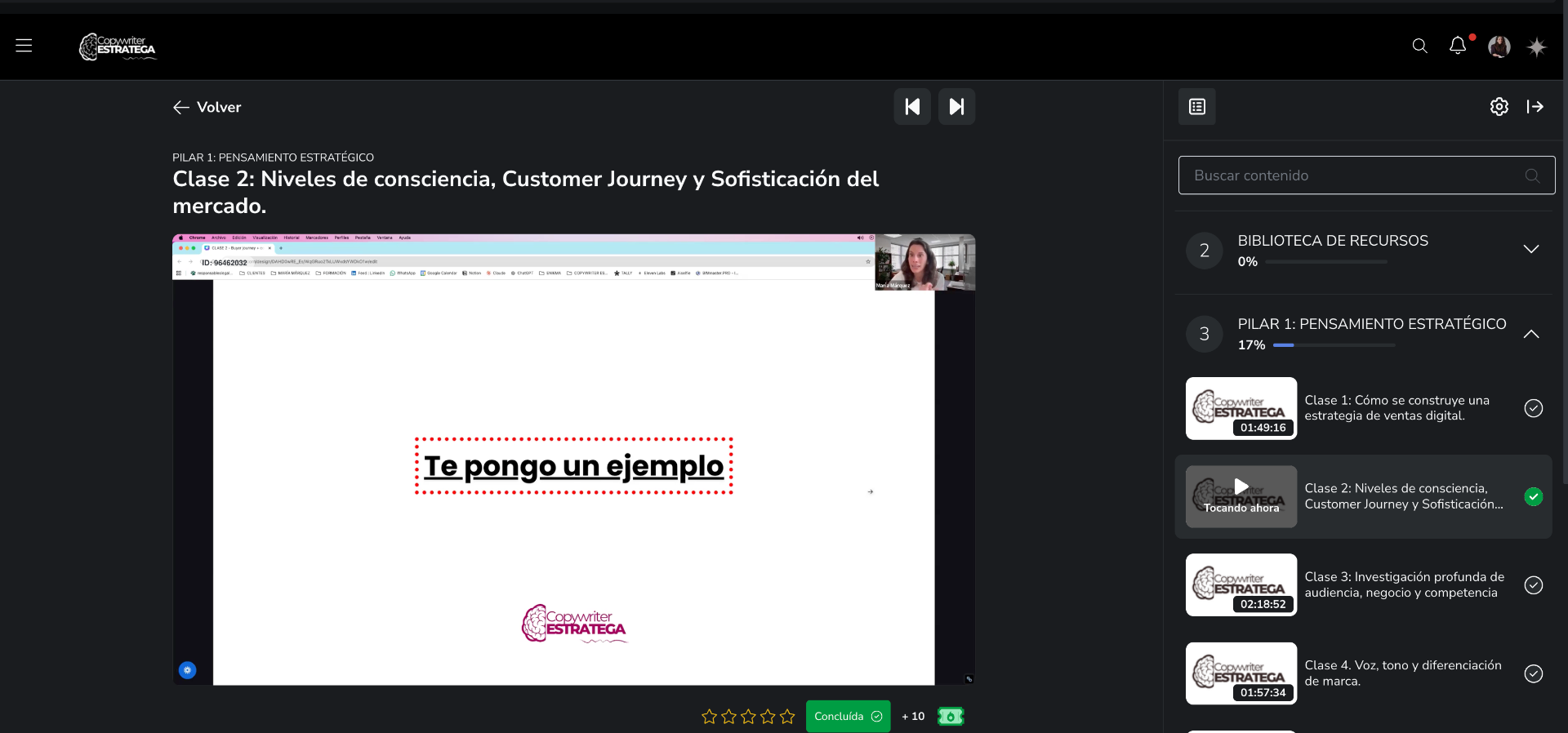The image size is (1568, 733).
Task: Click the Concluída button
Action: point(848,716)
